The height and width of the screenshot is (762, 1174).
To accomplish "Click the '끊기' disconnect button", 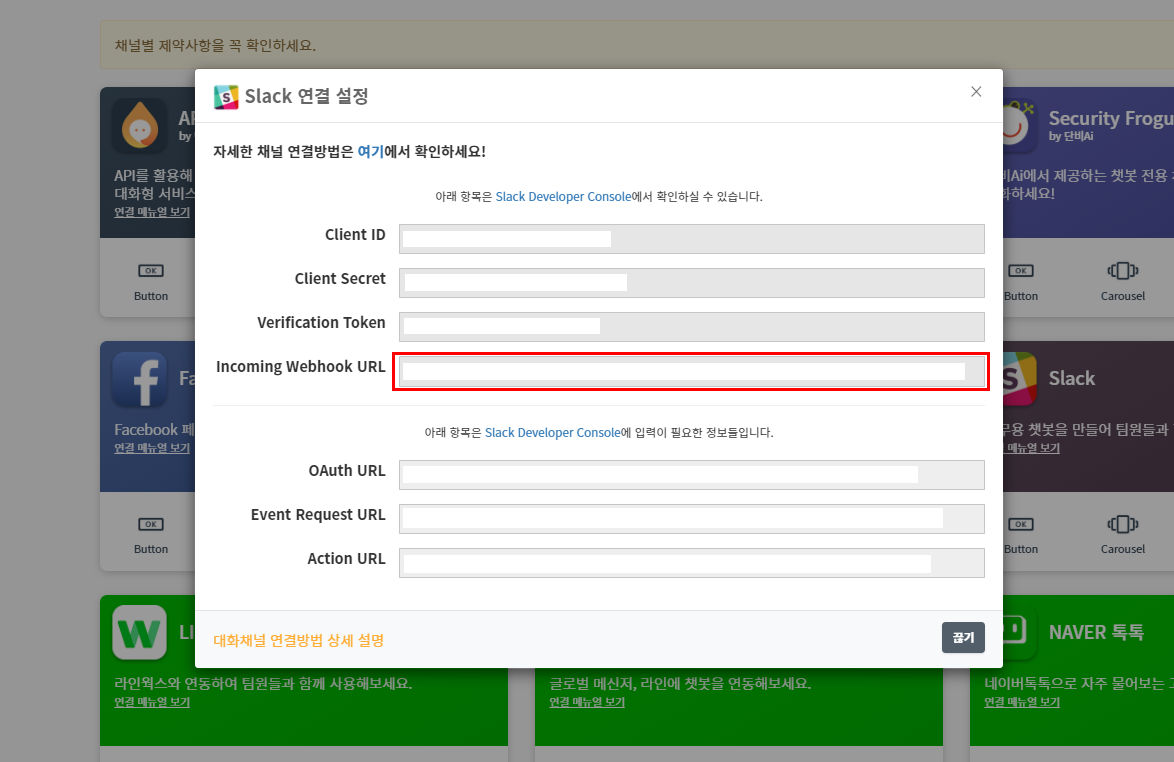I will (x=963, y=638).
